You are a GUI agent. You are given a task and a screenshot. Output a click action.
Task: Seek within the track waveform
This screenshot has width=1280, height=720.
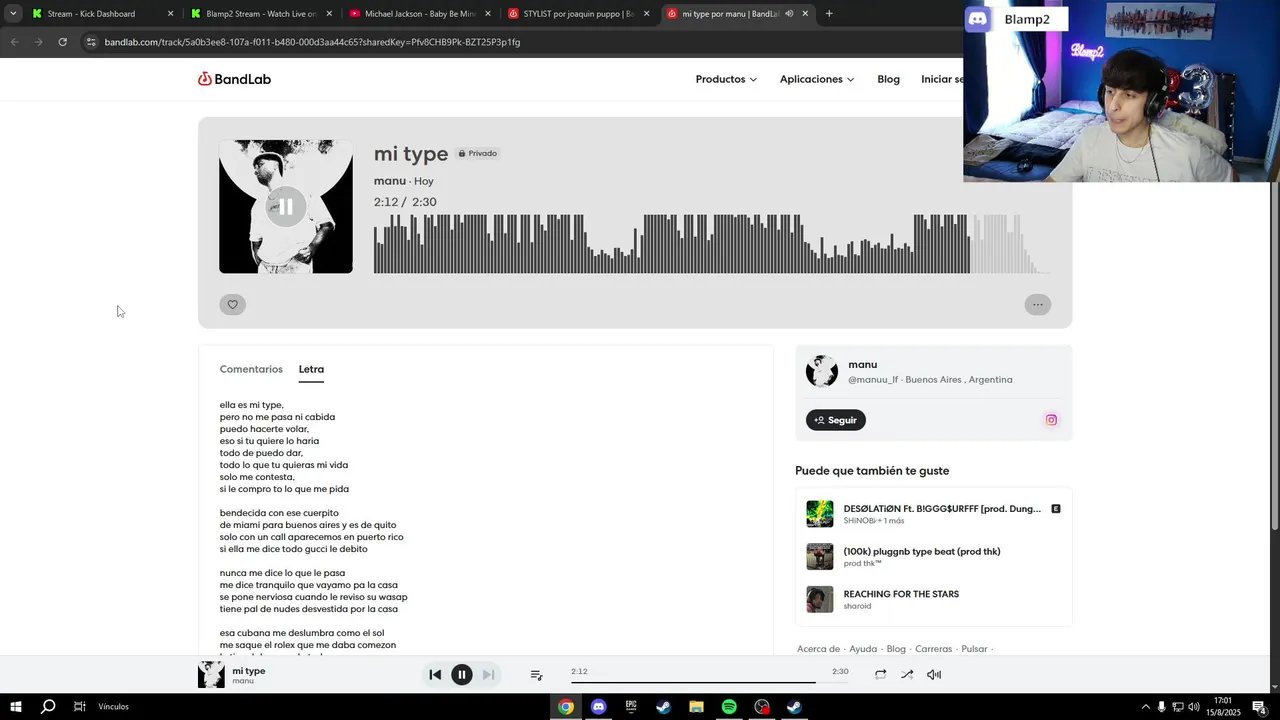tap(712, 243)
